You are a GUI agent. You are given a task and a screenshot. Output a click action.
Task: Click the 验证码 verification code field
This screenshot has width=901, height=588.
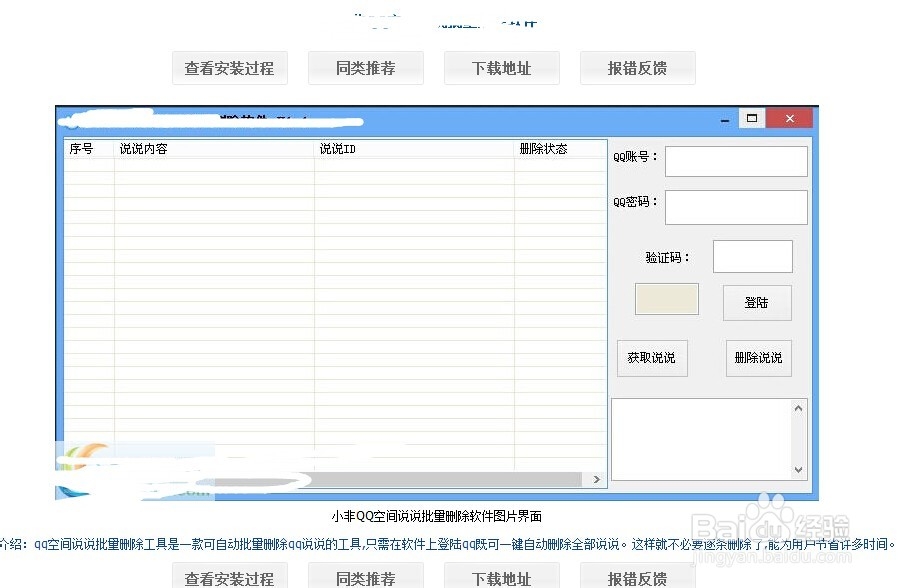[752, 256]
